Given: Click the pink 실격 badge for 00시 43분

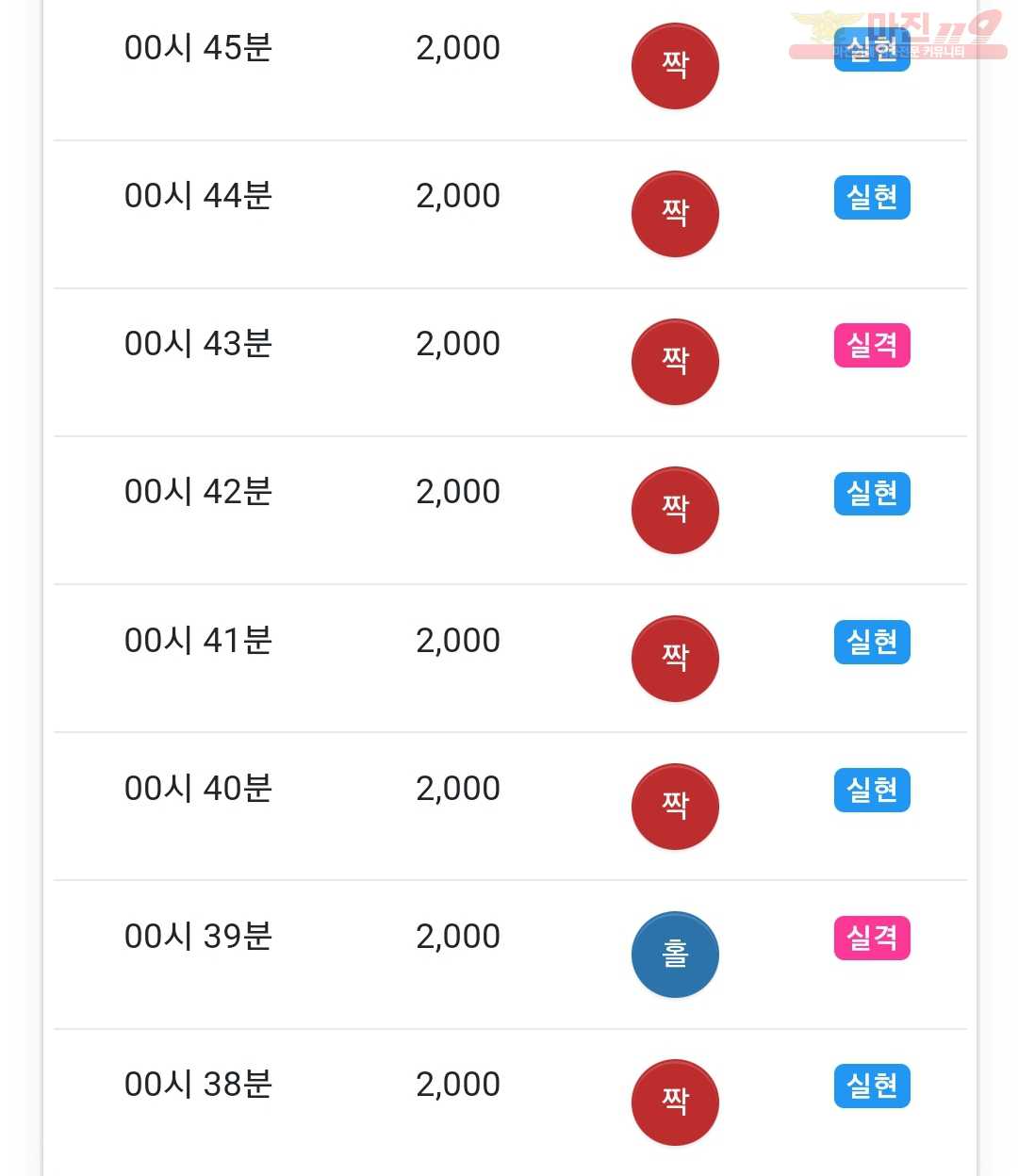Looking at the screenshot, I should [872, 345].
